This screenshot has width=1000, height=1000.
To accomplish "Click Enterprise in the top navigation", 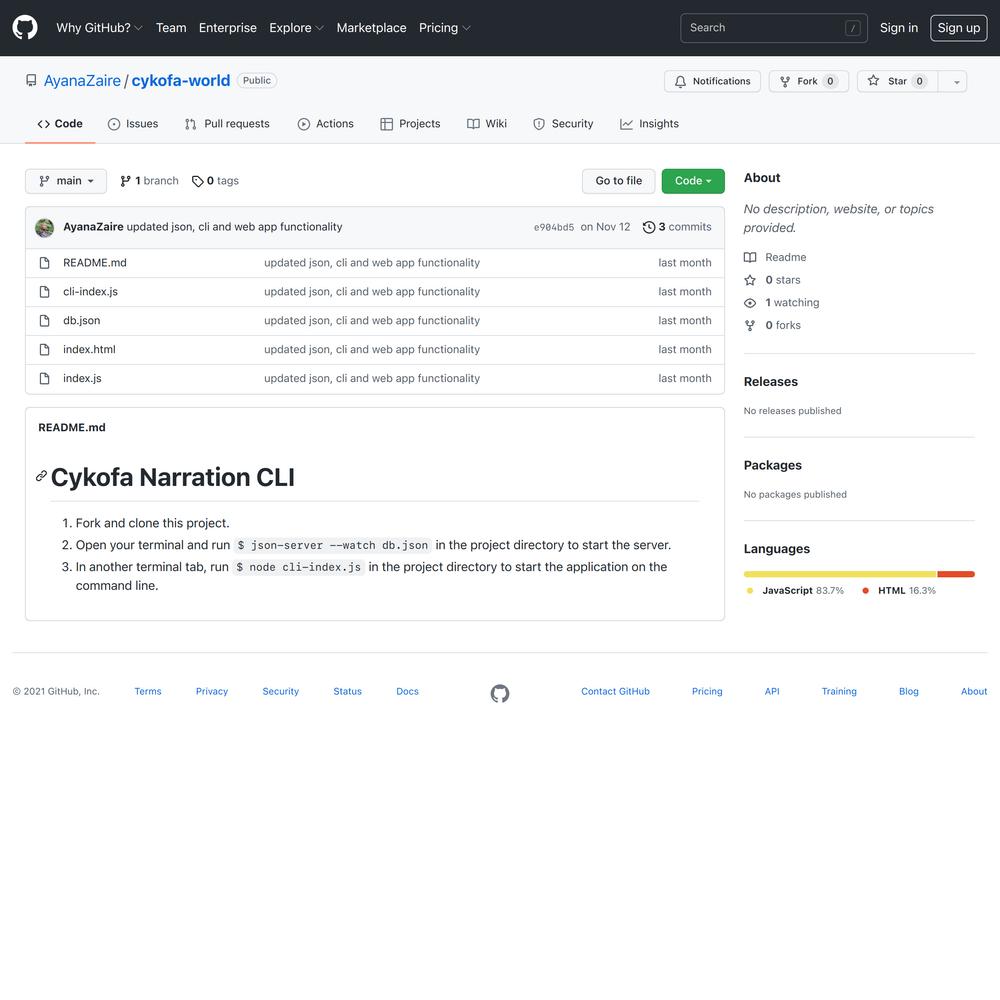I will 228,28.
